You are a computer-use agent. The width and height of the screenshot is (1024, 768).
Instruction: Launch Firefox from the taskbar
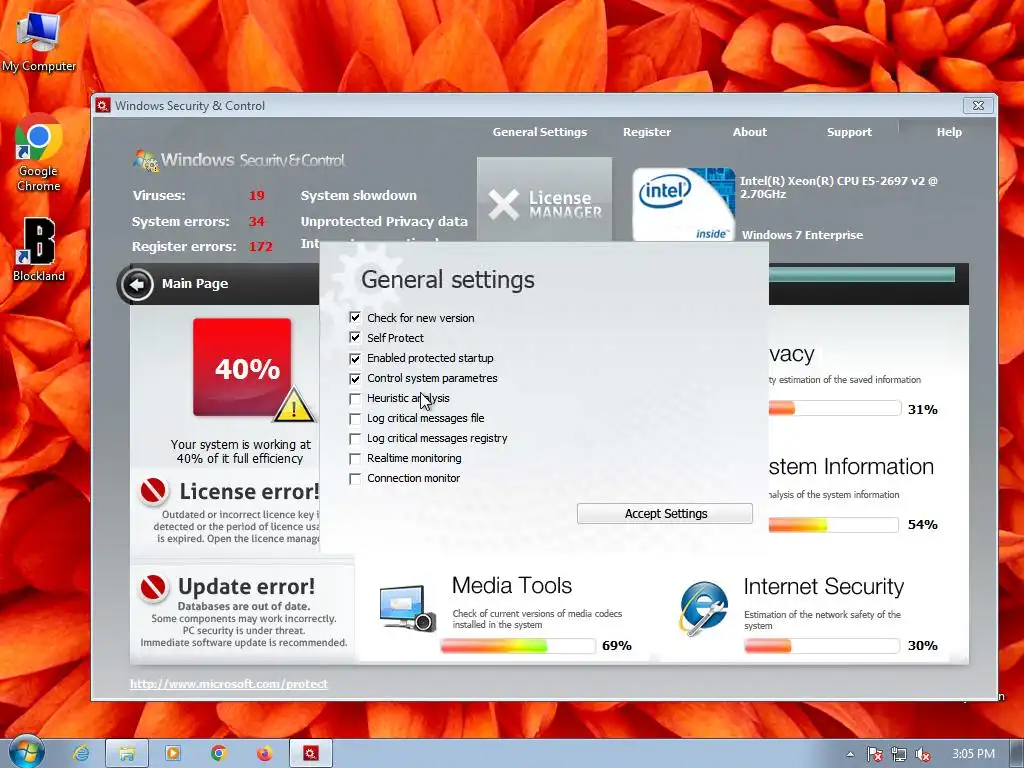[x=264, y=753]
